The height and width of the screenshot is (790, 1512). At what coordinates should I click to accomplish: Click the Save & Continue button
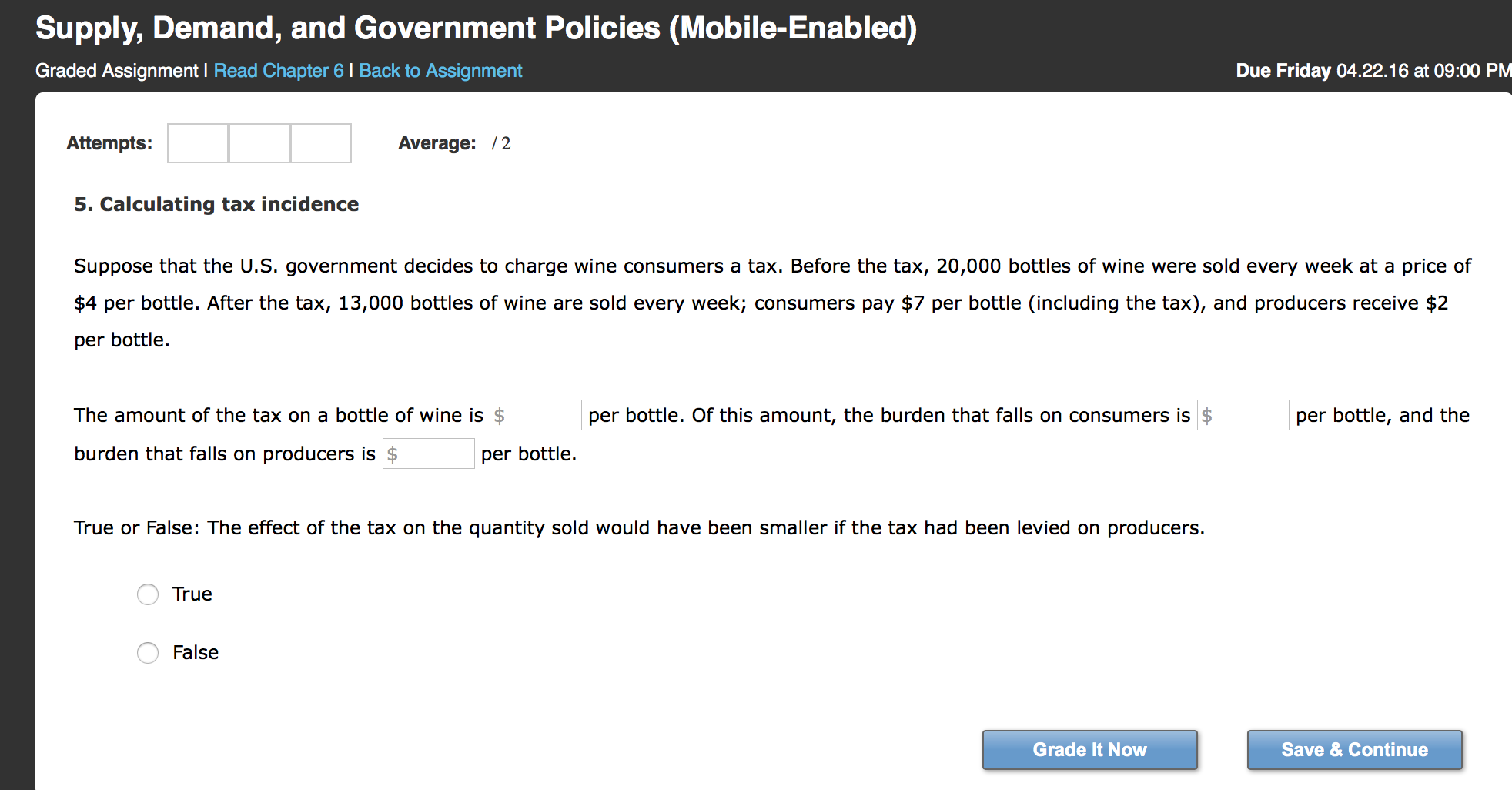tap(1355, 750)
